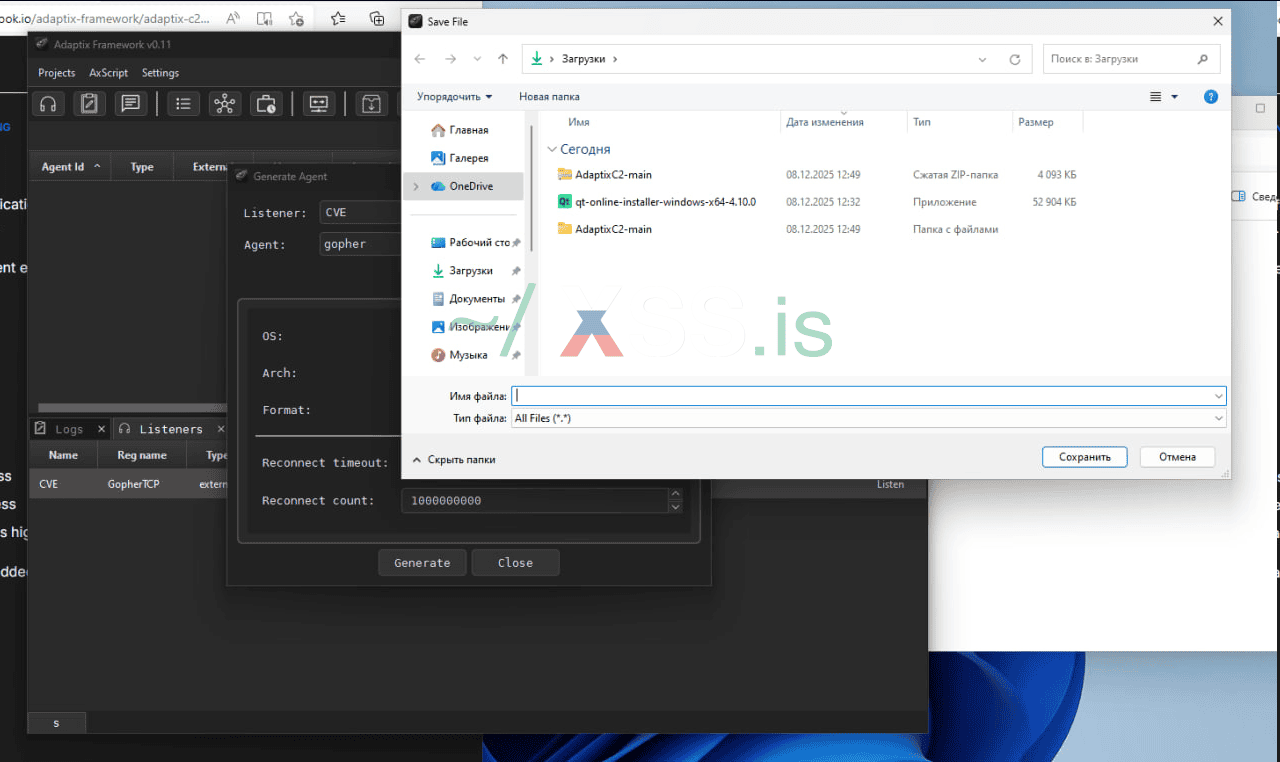This screenshot has width=1280, height=762.
Task: Decrease Reconnect count with the down arrow
Action: (676, 507)
